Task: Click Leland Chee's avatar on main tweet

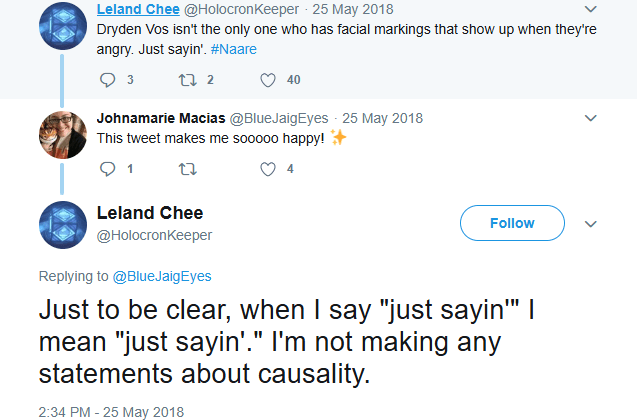Action: (x=61, y=223)
